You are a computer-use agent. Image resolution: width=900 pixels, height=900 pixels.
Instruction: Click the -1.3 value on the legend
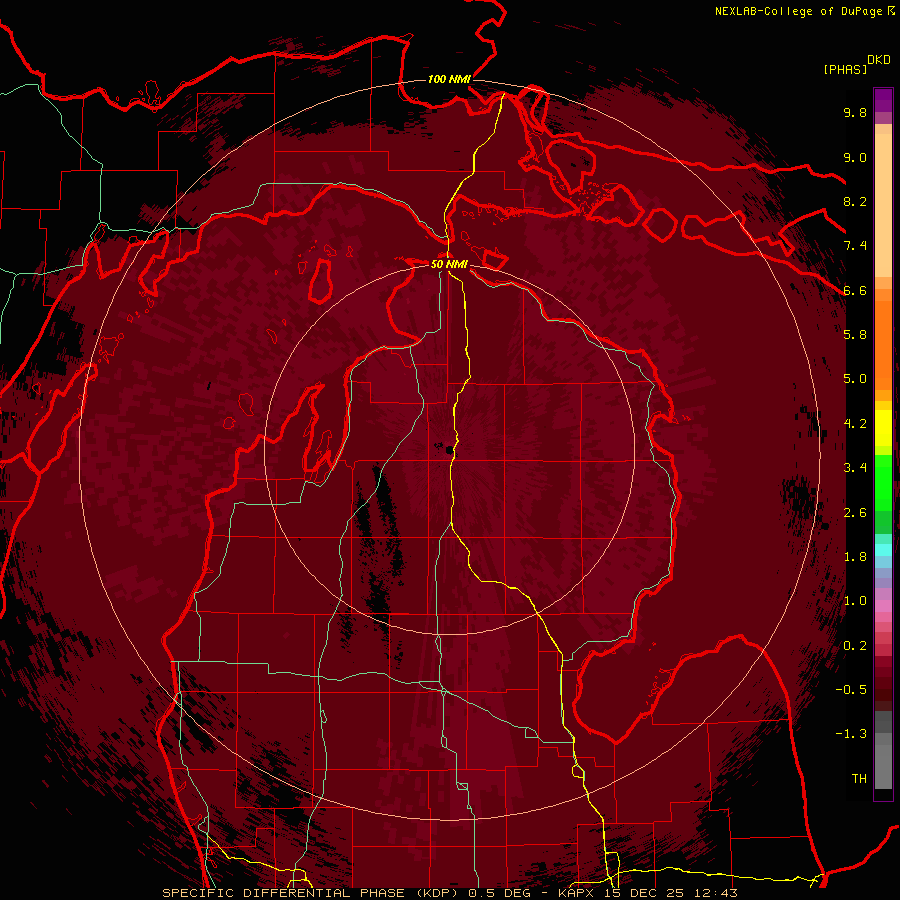point(851,734)
